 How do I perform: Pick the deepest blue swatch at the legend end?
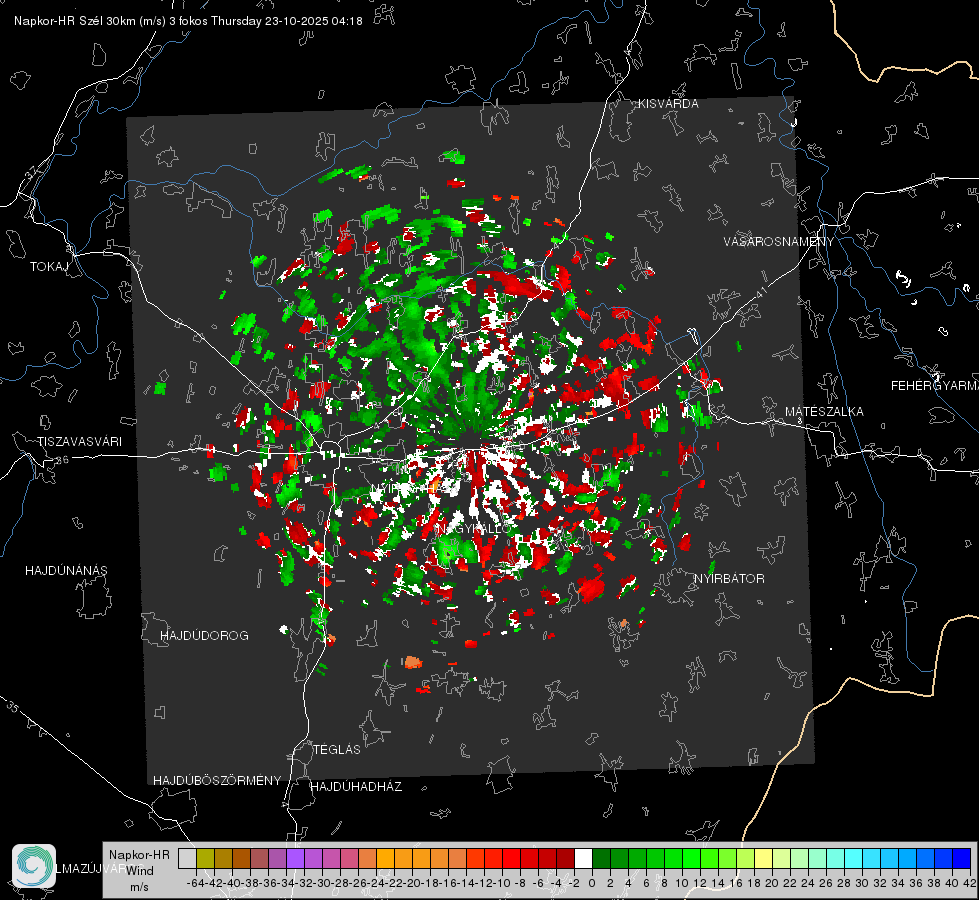[x=962, y=858]
